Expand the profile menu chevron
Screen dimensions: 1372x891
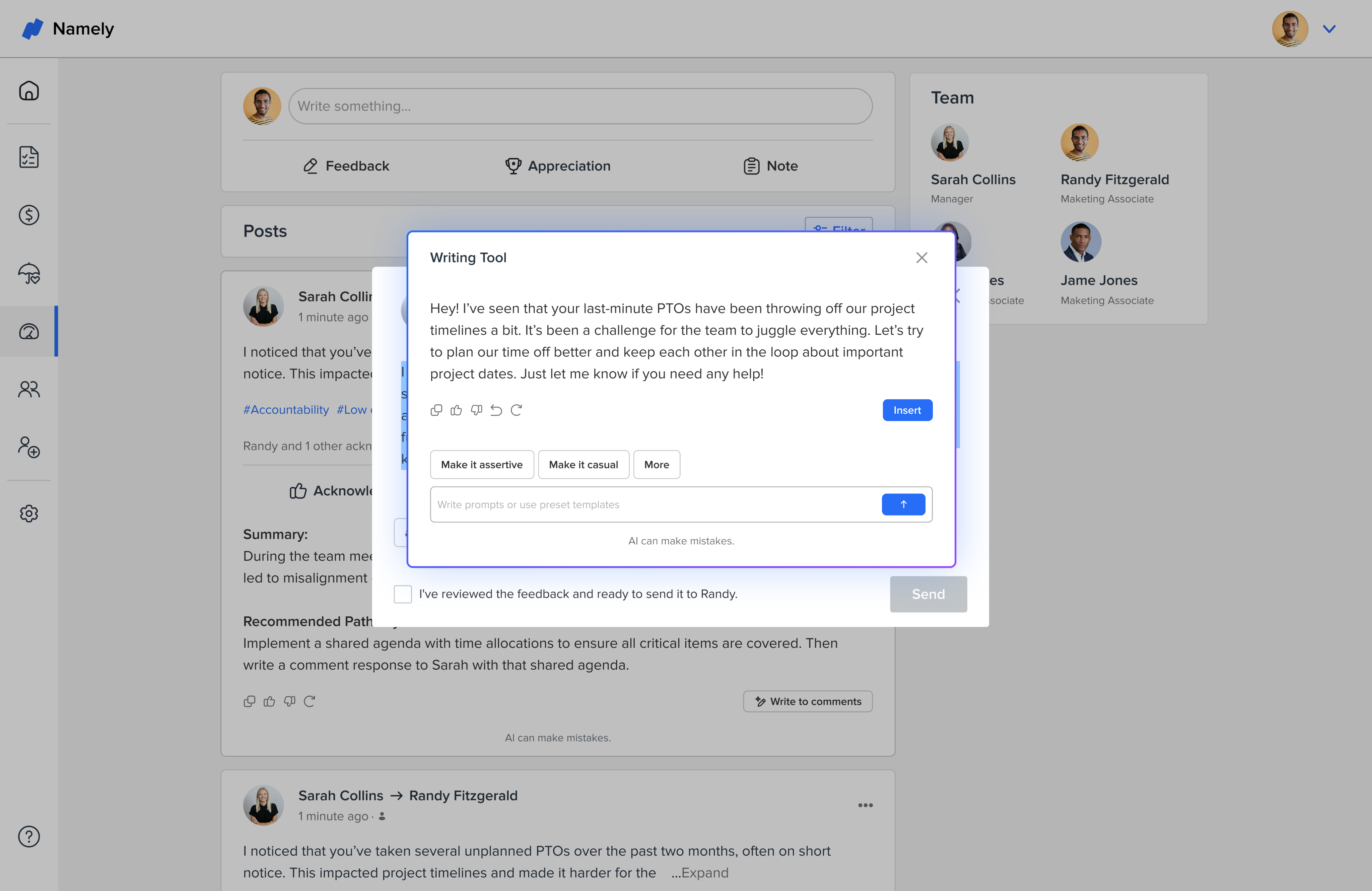pos(1329,29)
